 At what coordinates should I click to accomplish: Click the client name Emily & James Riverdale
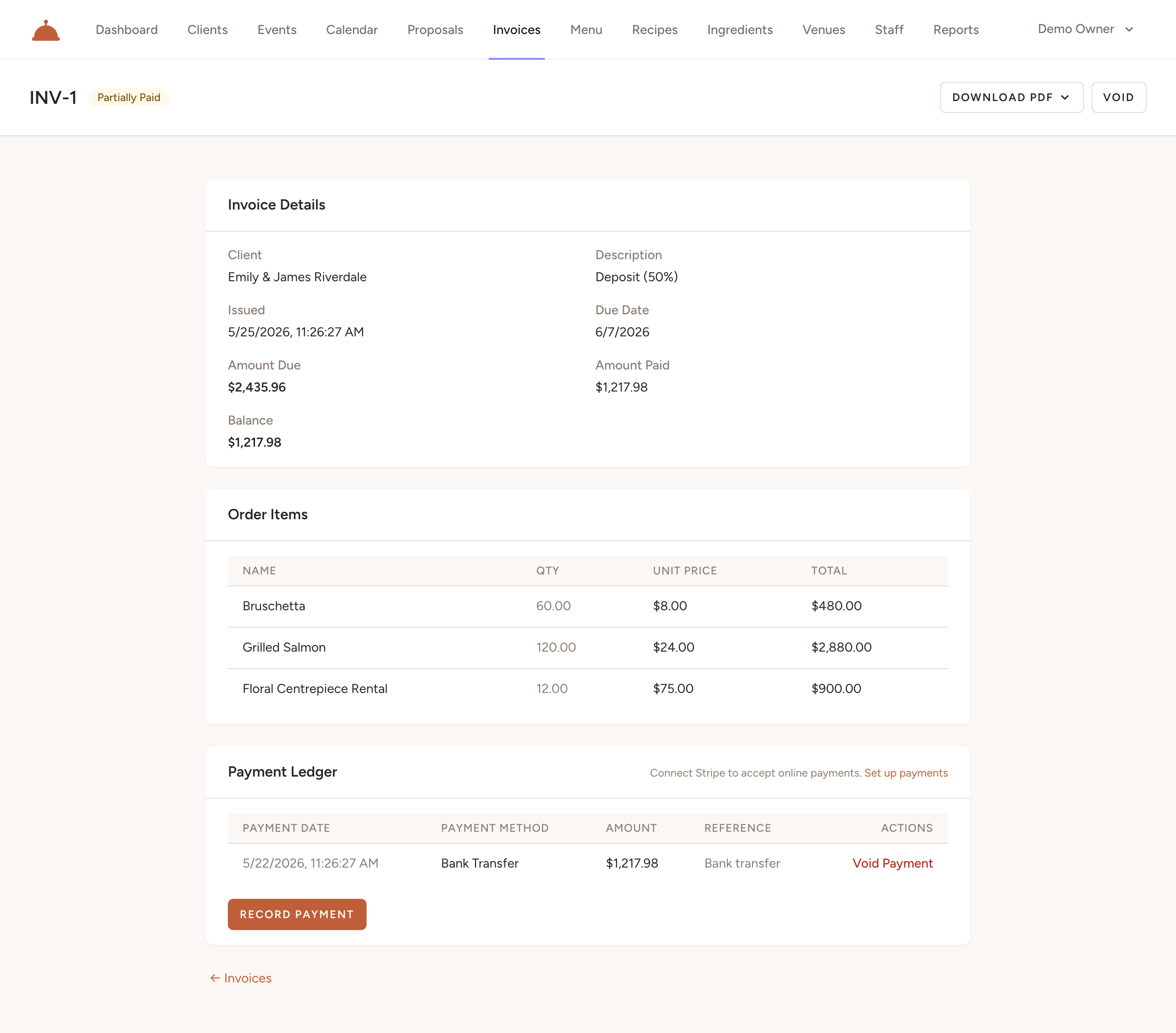click(297, 277)
